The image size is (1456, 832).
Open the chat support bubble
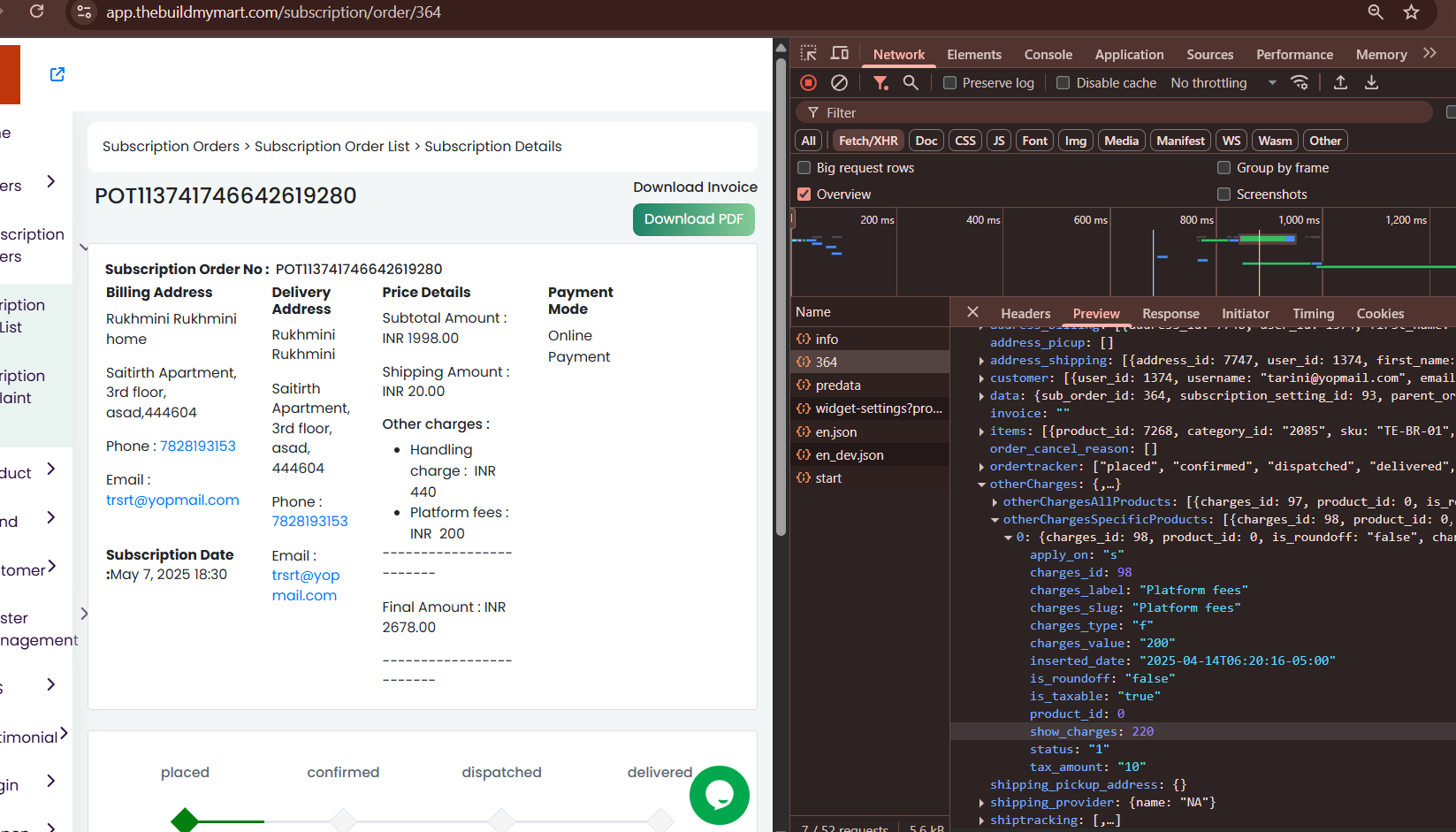point(720,795)
